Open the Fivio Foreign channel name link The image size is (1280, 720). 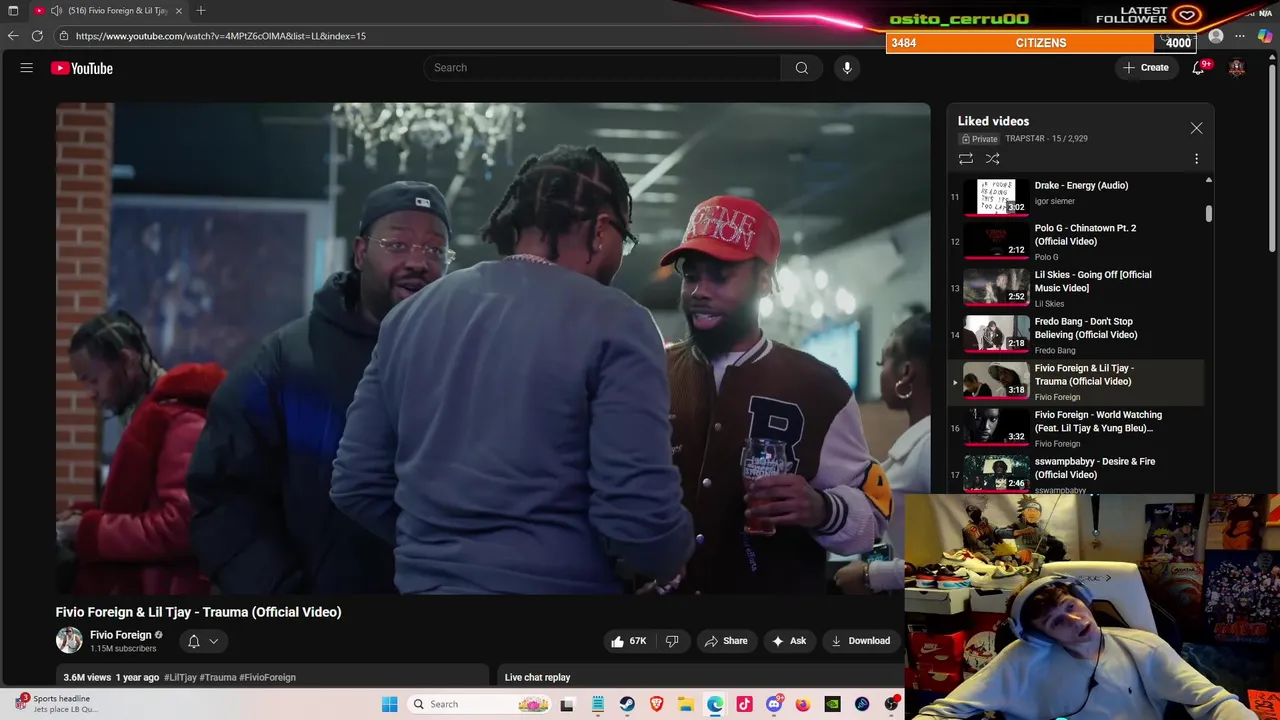point(120,635)
